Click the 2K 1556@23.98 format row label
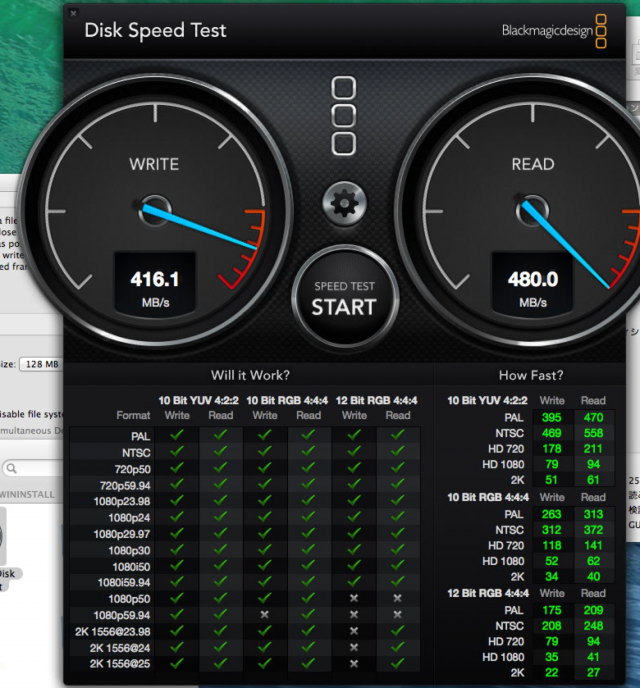This screenshot has width=640, height=689. [113, 631]
